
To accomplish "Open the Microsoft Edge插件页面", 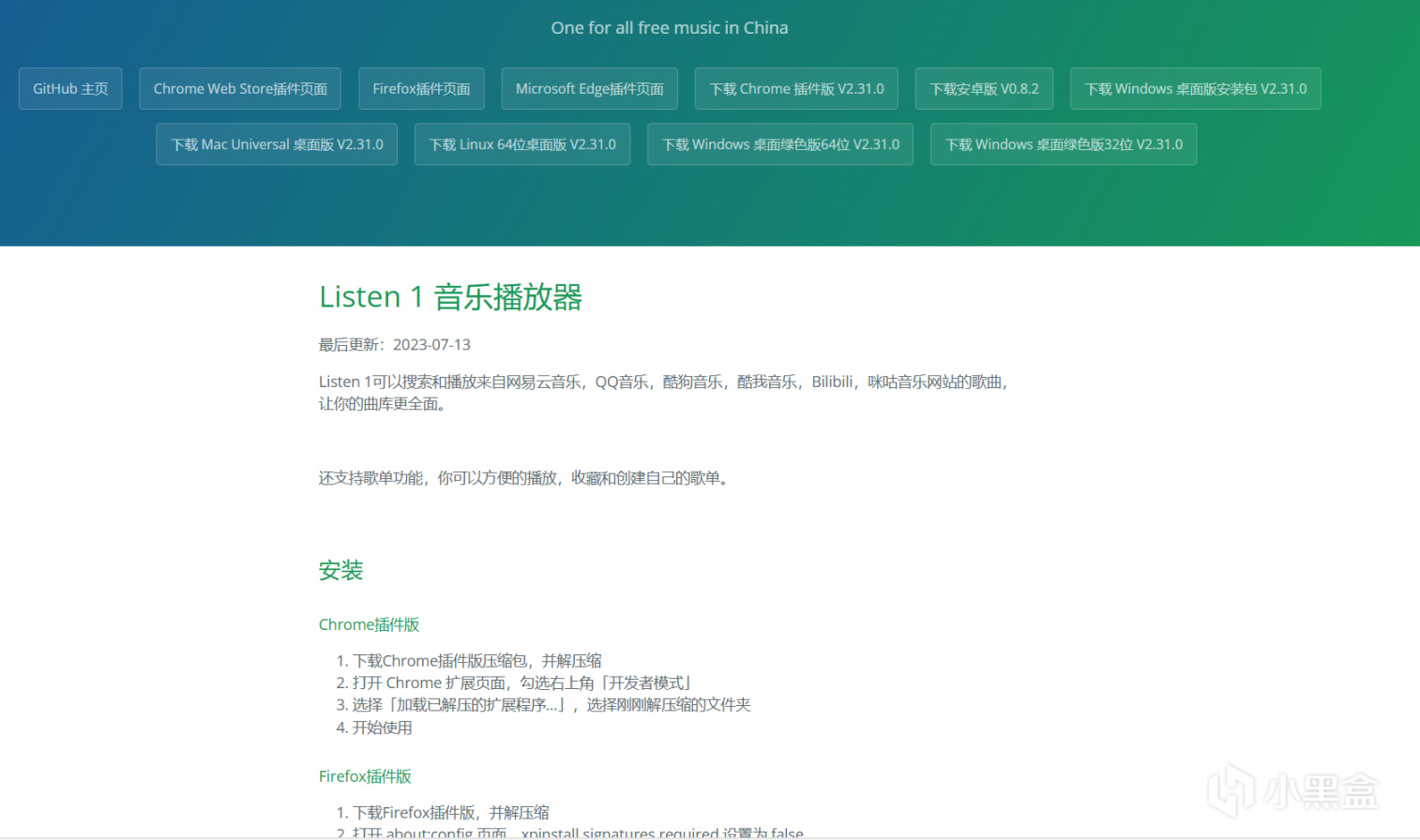I will pyautogui.click(x=589, y=88).
